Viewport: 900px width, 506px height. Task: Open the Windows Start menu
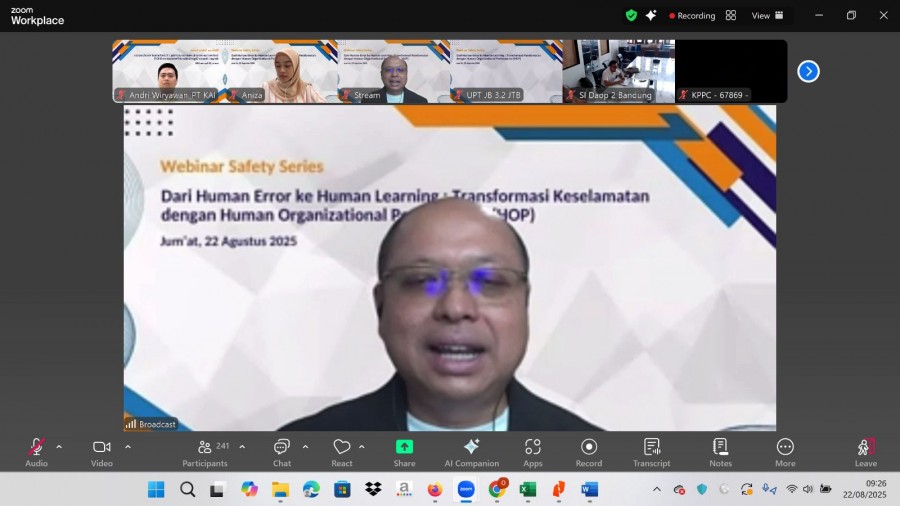156,489
